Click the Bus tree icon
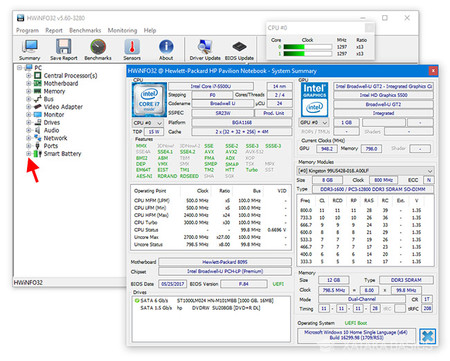Image resolution: width=450 pixels, height=361 pixels. click(x=38, y=99)
